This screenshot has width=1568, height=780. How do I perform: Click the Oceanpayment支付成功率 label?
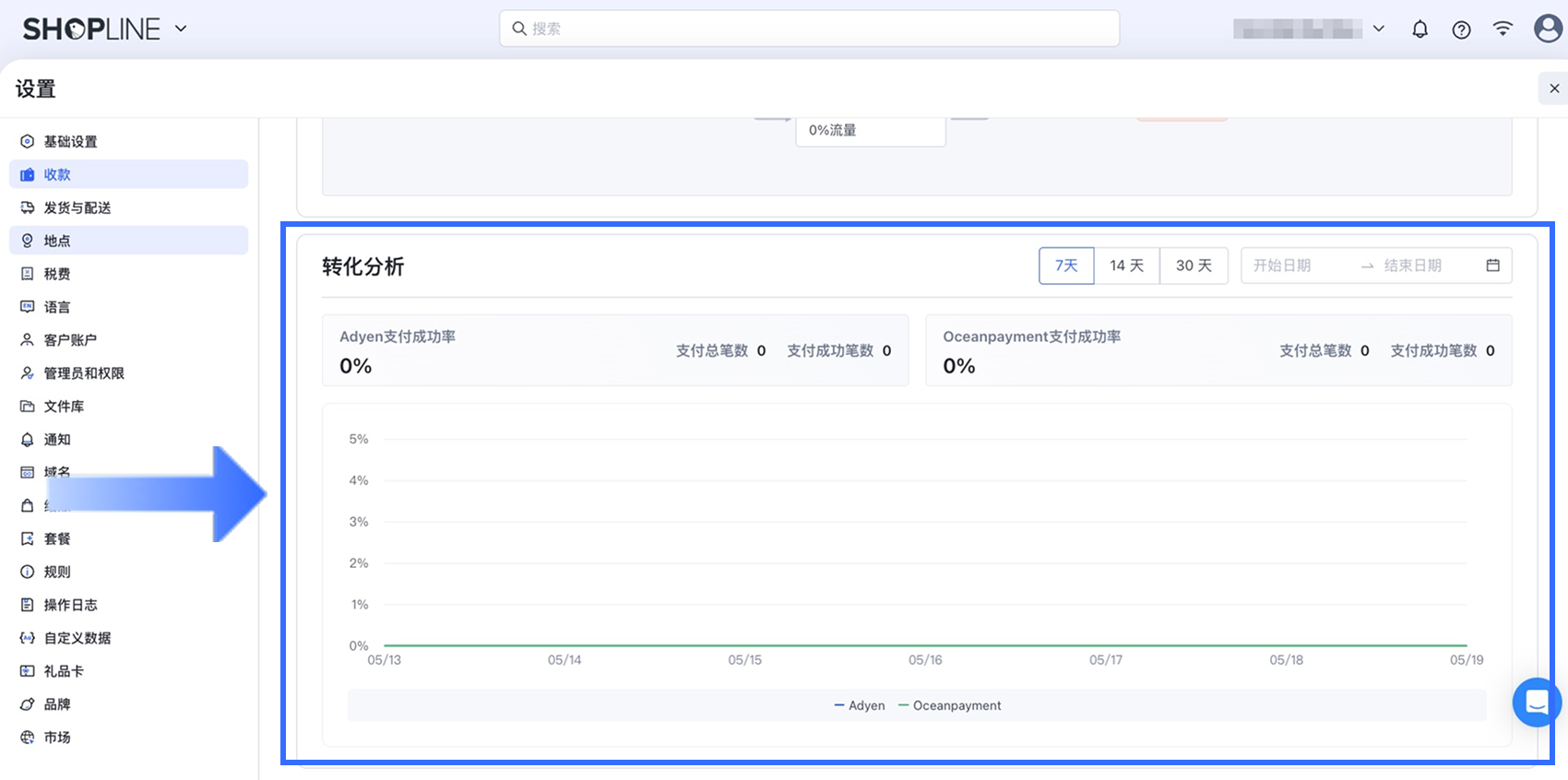1031,337
